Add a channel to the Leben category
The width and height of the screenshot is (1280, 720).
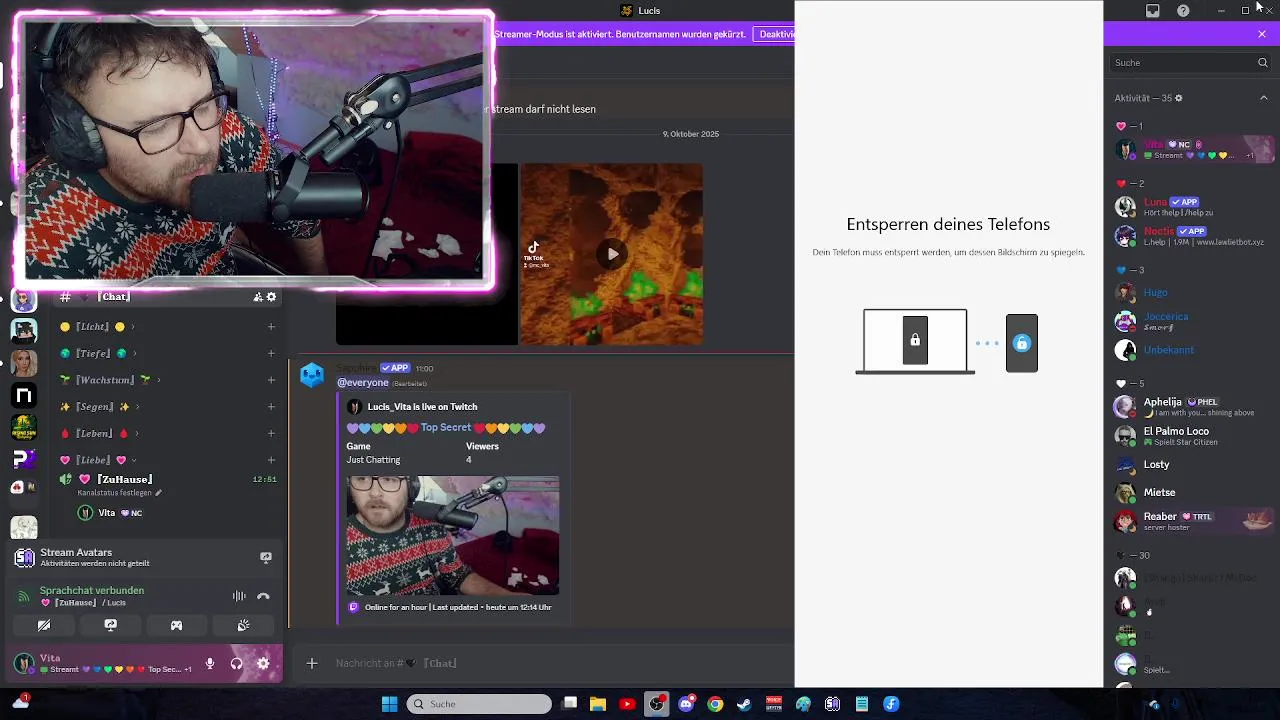[x=271, y=434]
